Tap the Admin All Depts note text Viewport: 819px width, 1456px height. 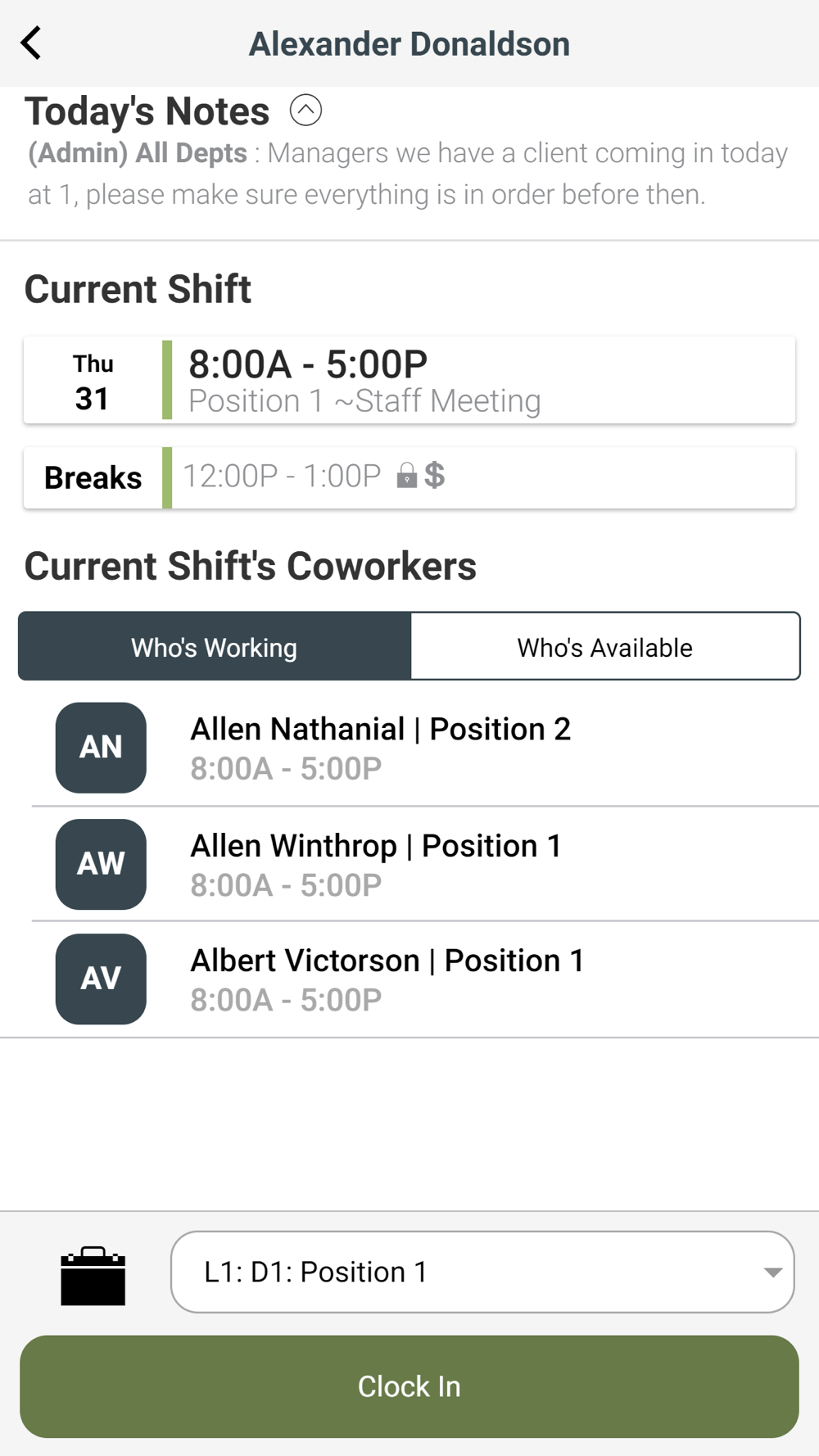pos(408,174)
